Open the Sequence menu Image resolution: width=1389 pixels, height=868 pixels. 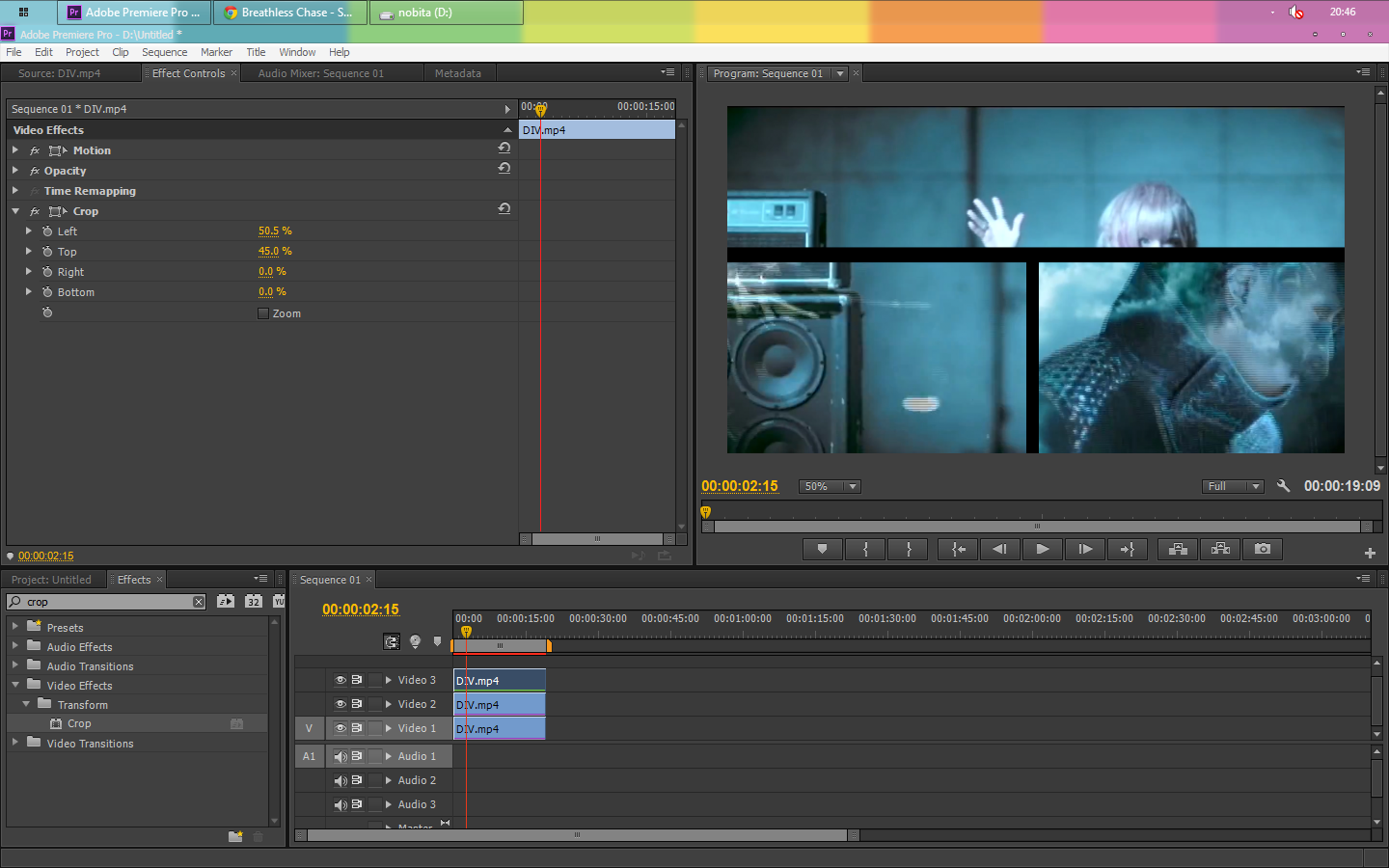pos(164,52)
